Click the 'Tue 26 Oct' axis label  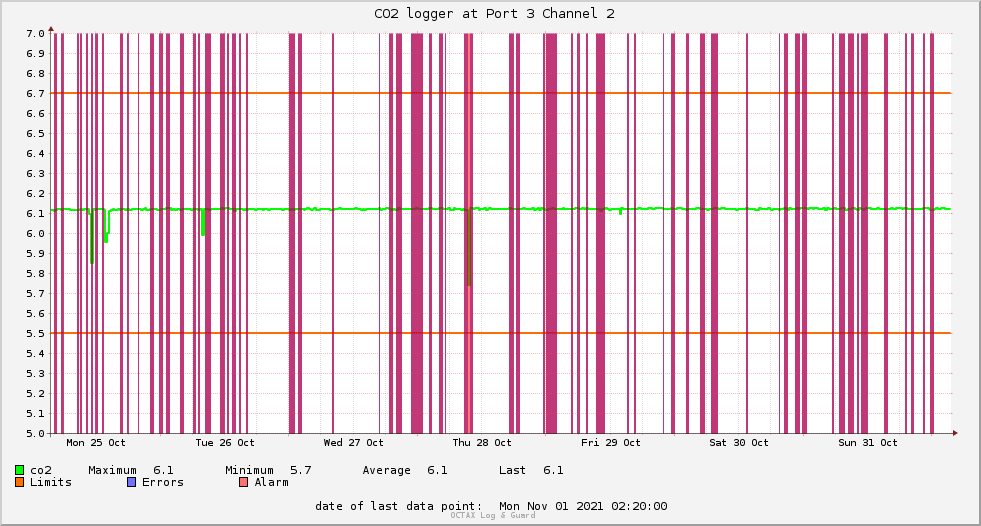tap(225, 443)
